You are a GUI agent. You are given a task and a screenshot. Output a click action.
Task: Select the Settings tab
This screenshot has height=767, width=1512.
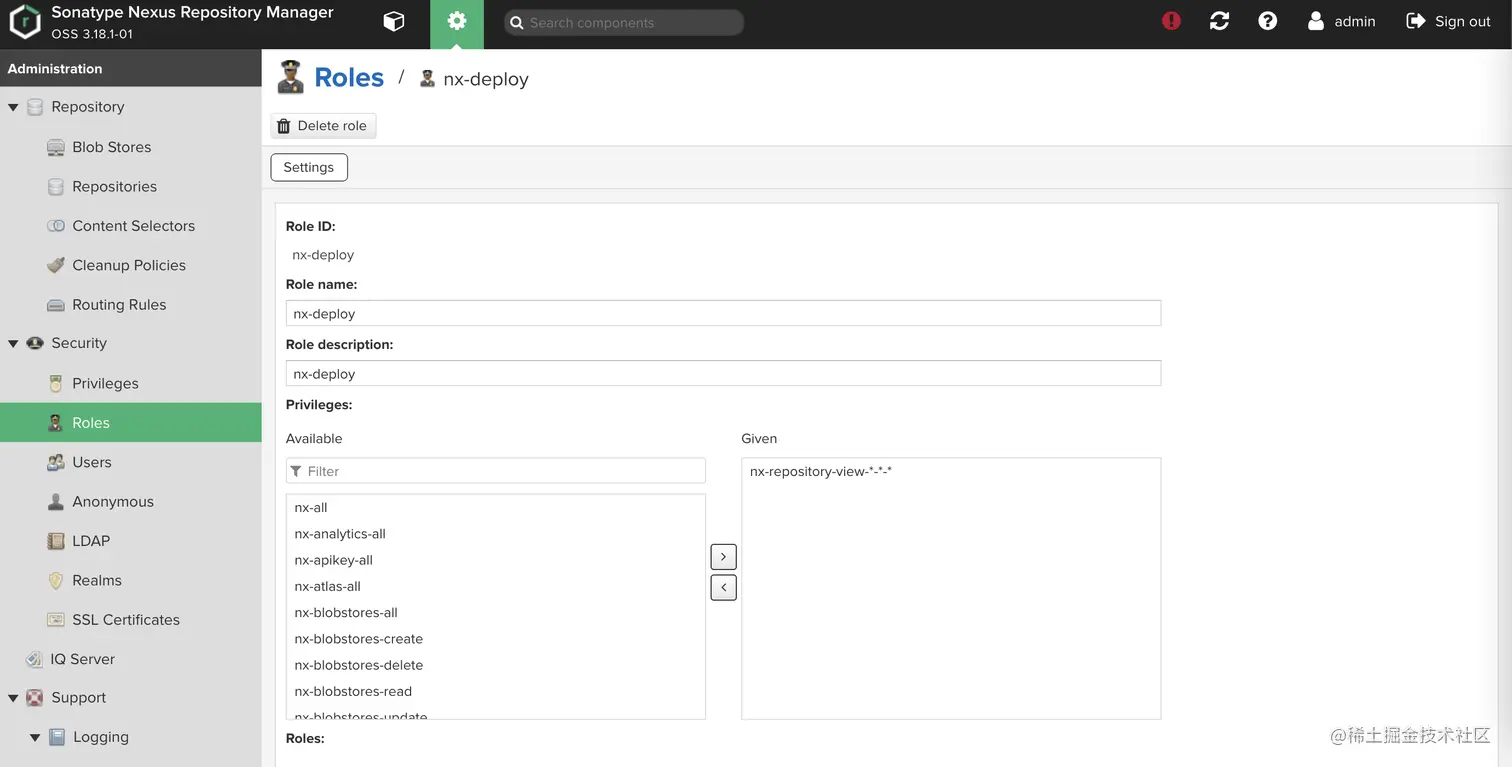click(309, 167)
